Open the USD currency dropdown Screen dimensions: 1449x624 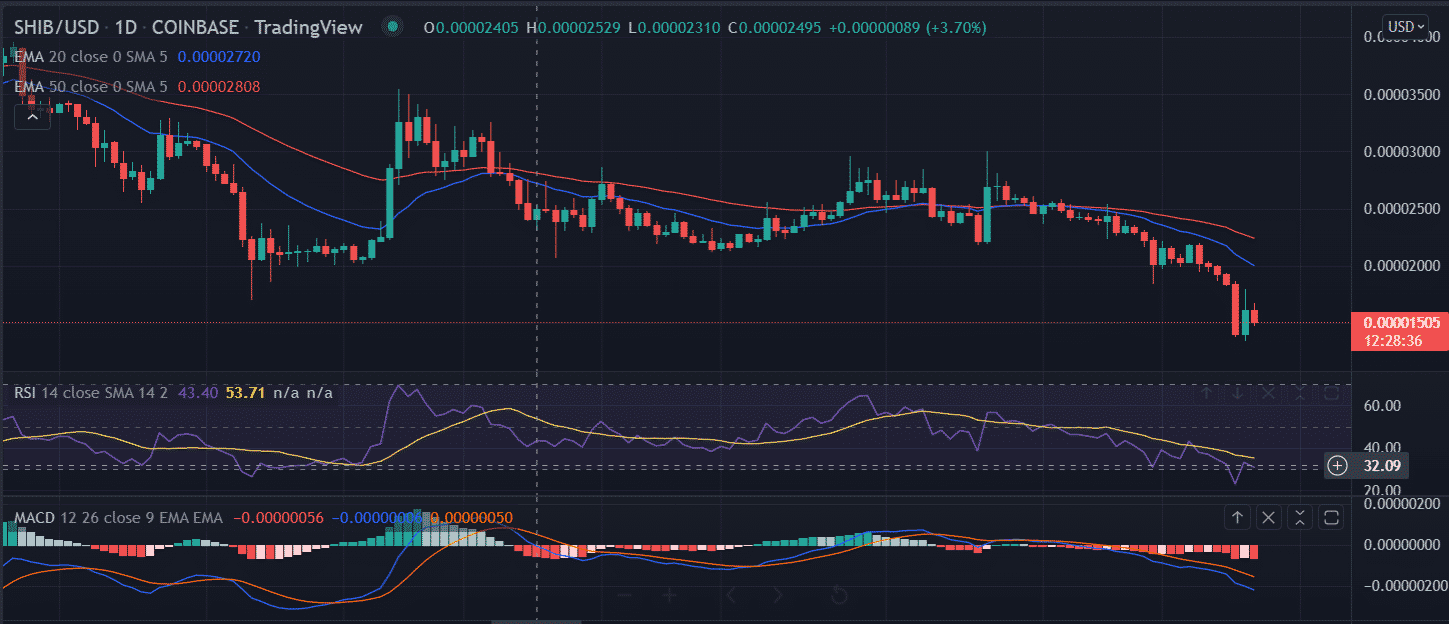point(1404,26)
